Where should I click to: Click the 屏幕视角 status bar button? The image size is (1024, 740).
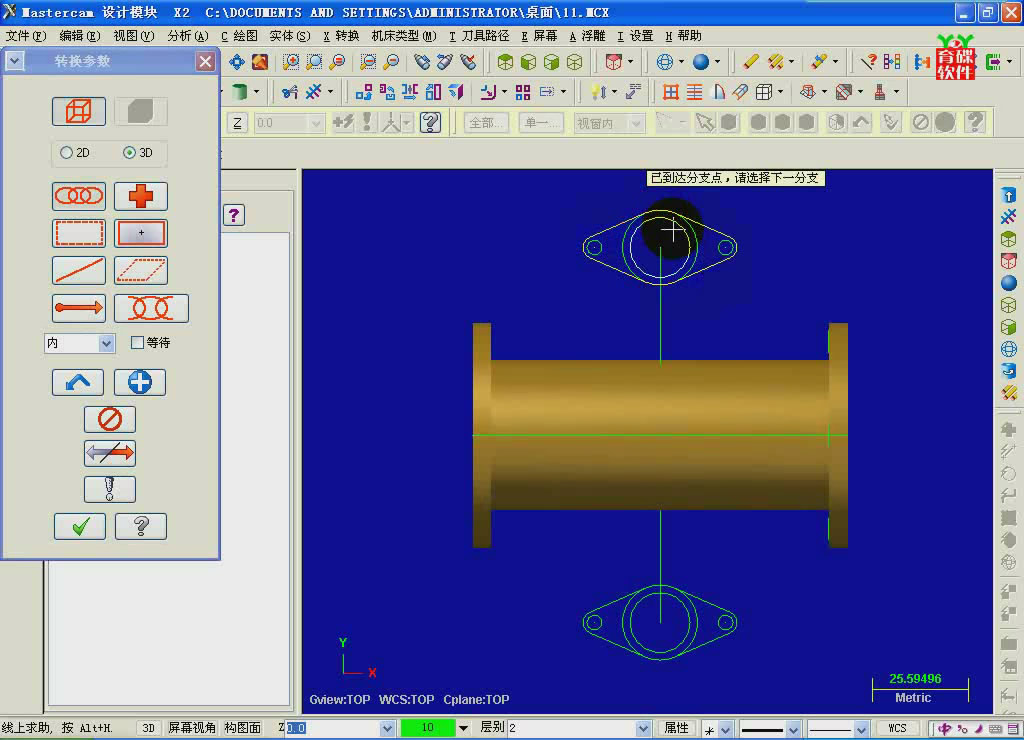coord(191,728)
